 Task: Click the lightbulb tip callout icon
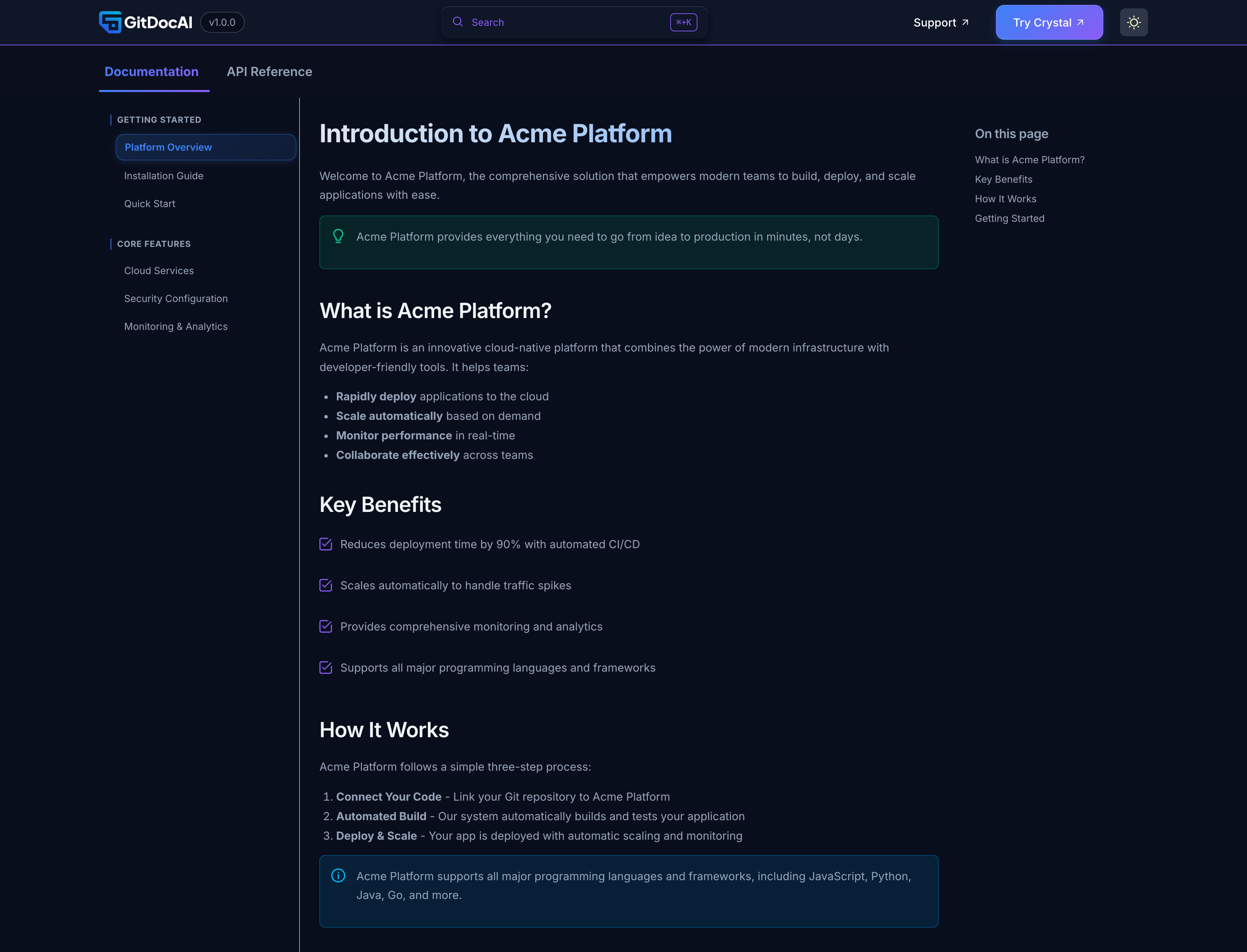point(338,236)
